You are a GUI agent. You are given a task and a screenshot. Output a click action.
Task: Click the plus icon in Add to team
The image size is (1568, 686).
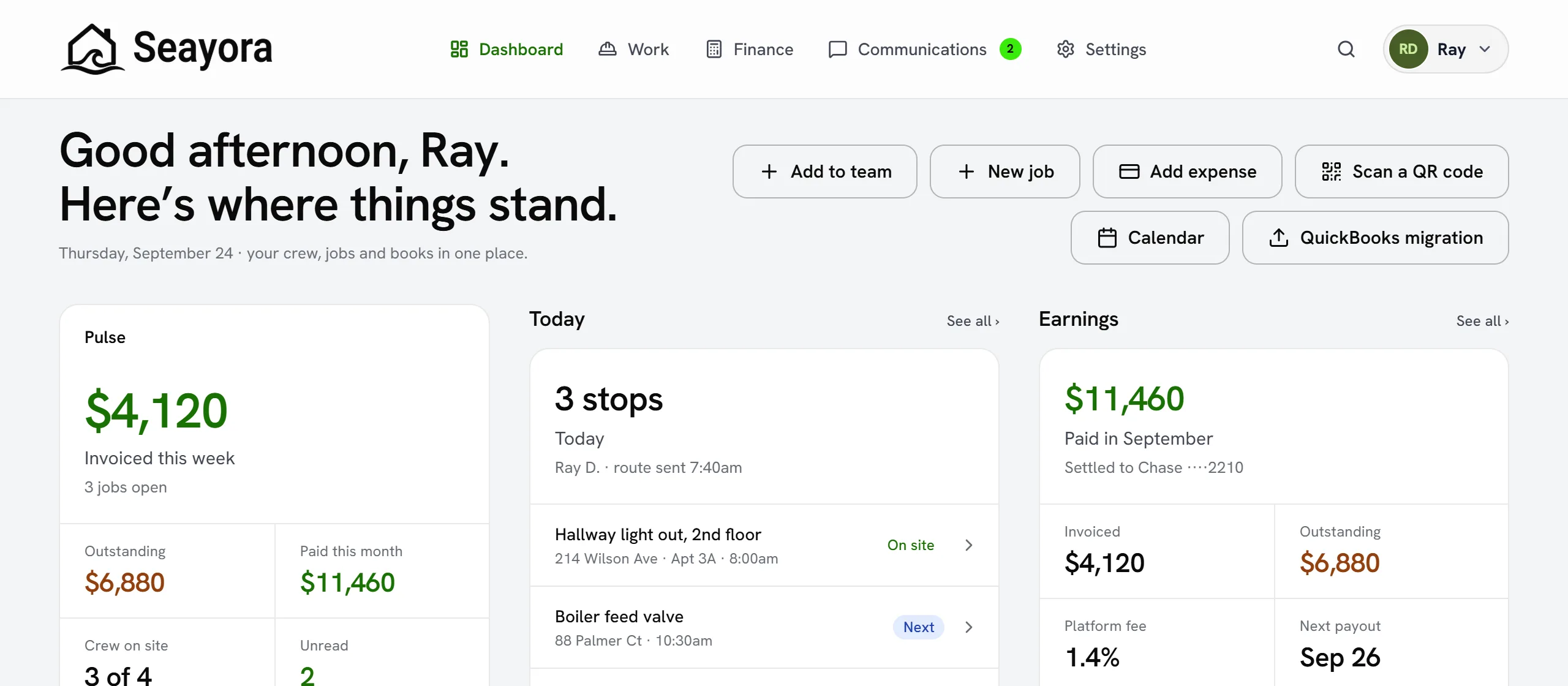(769, 171)
